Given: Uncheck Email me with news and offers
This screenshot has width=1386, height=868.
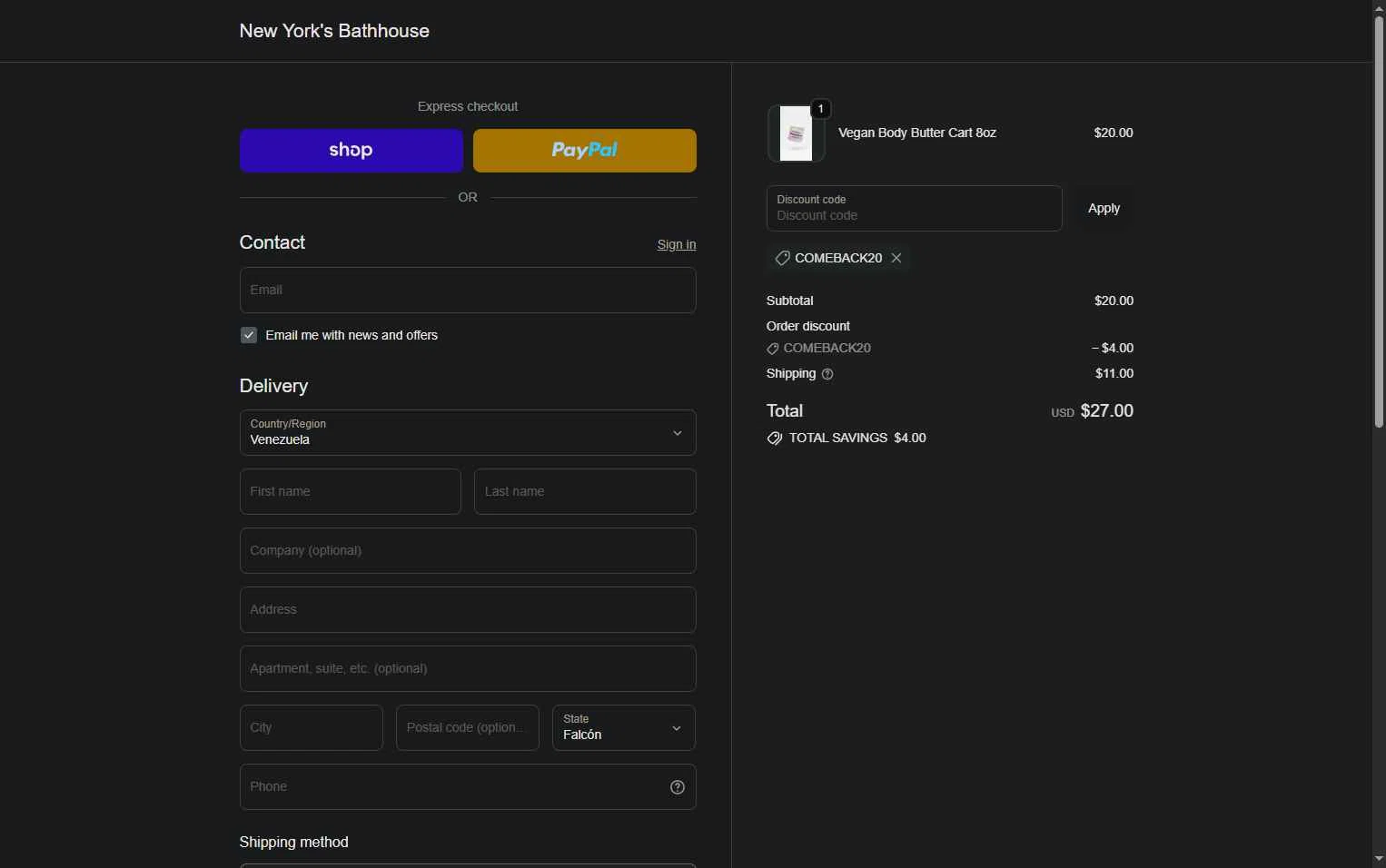Looking at the screenshot, I should pos(249,335).
